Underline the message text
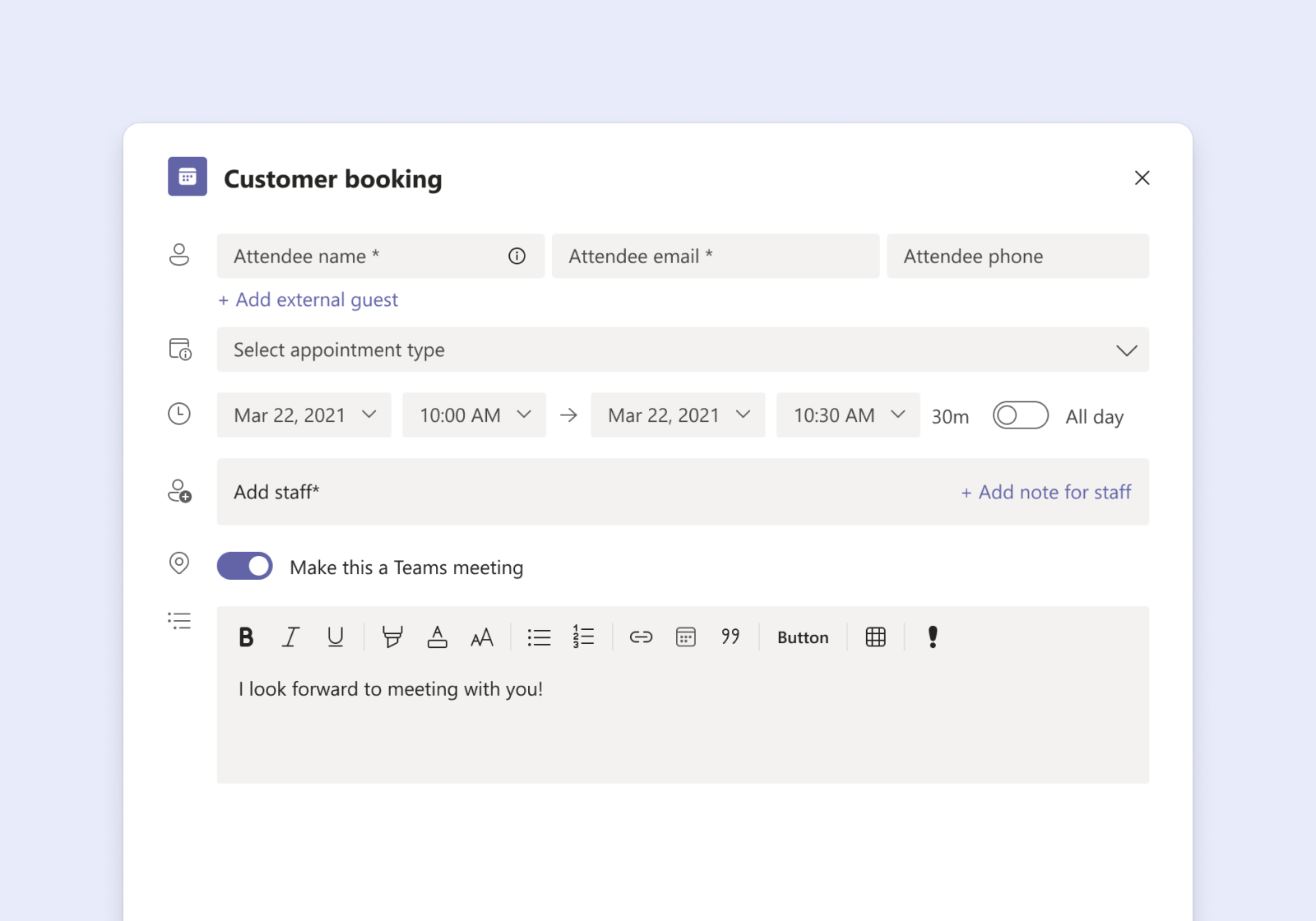The height and width of the screenshot is (921, 1316). click(x=335, y=636)
